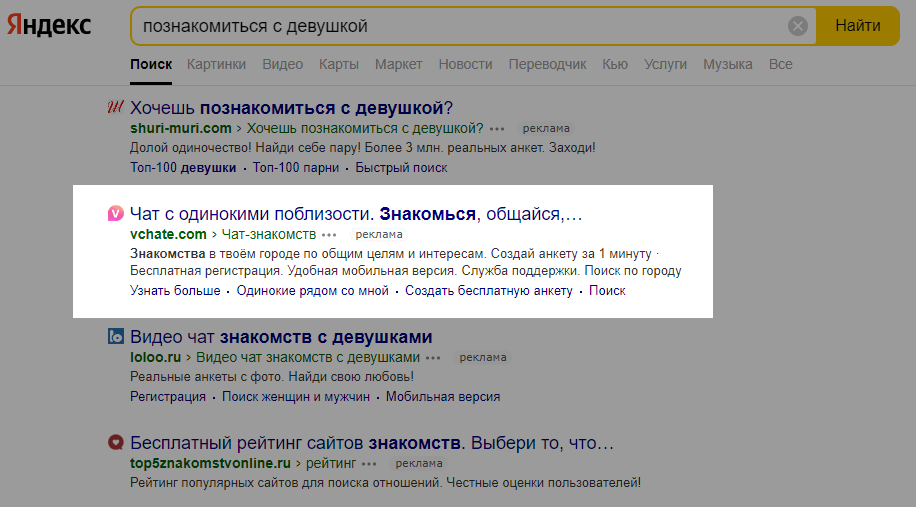This screenshot has width=916, height=507.
Task: Click реклама label on shuri-muri result
Action: click(546, 129)
